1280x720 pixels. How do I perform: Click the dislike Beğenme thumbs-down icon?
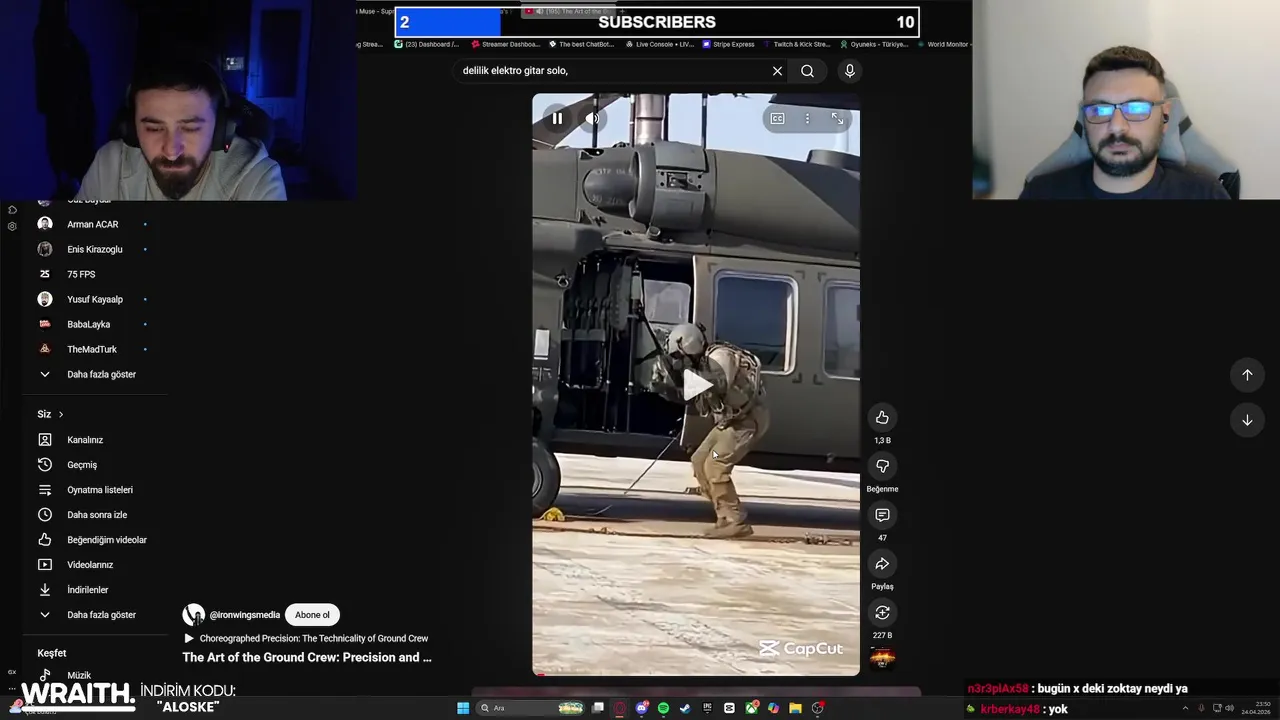(x=882, y=466)
